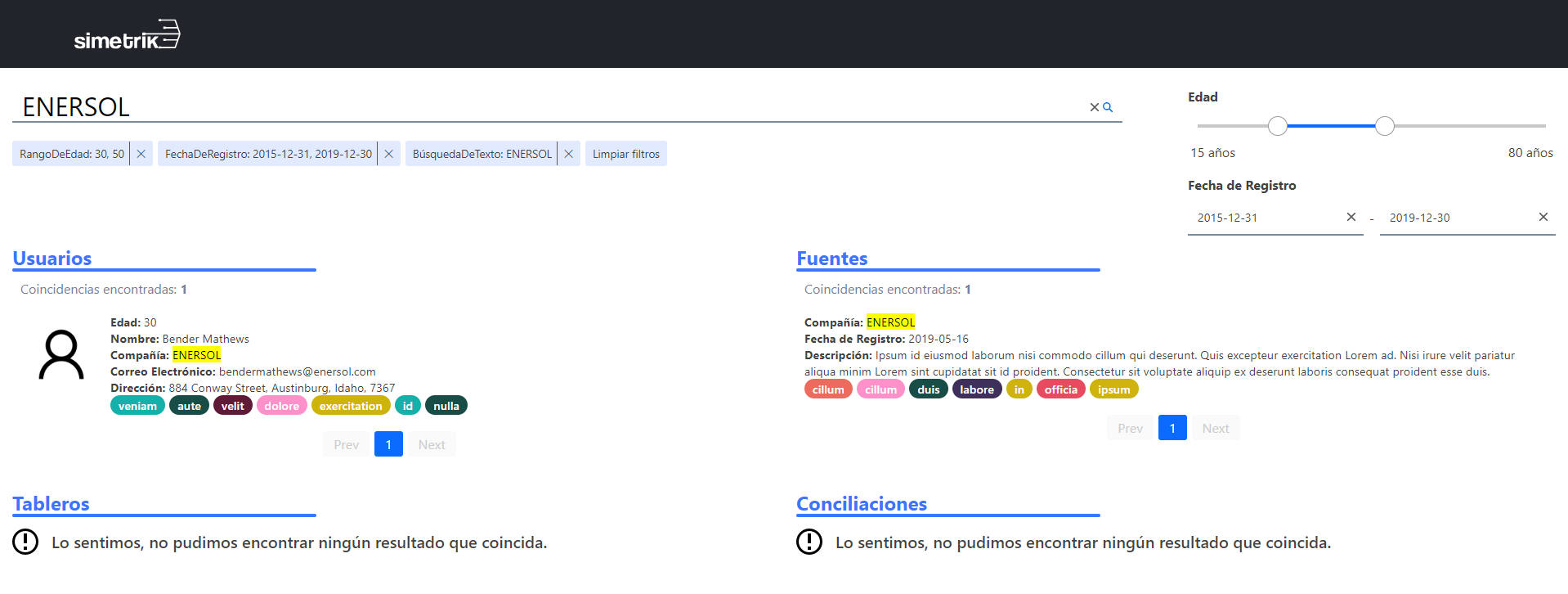
Task: Click the upper Edad slider handle
Action: 1385,126
